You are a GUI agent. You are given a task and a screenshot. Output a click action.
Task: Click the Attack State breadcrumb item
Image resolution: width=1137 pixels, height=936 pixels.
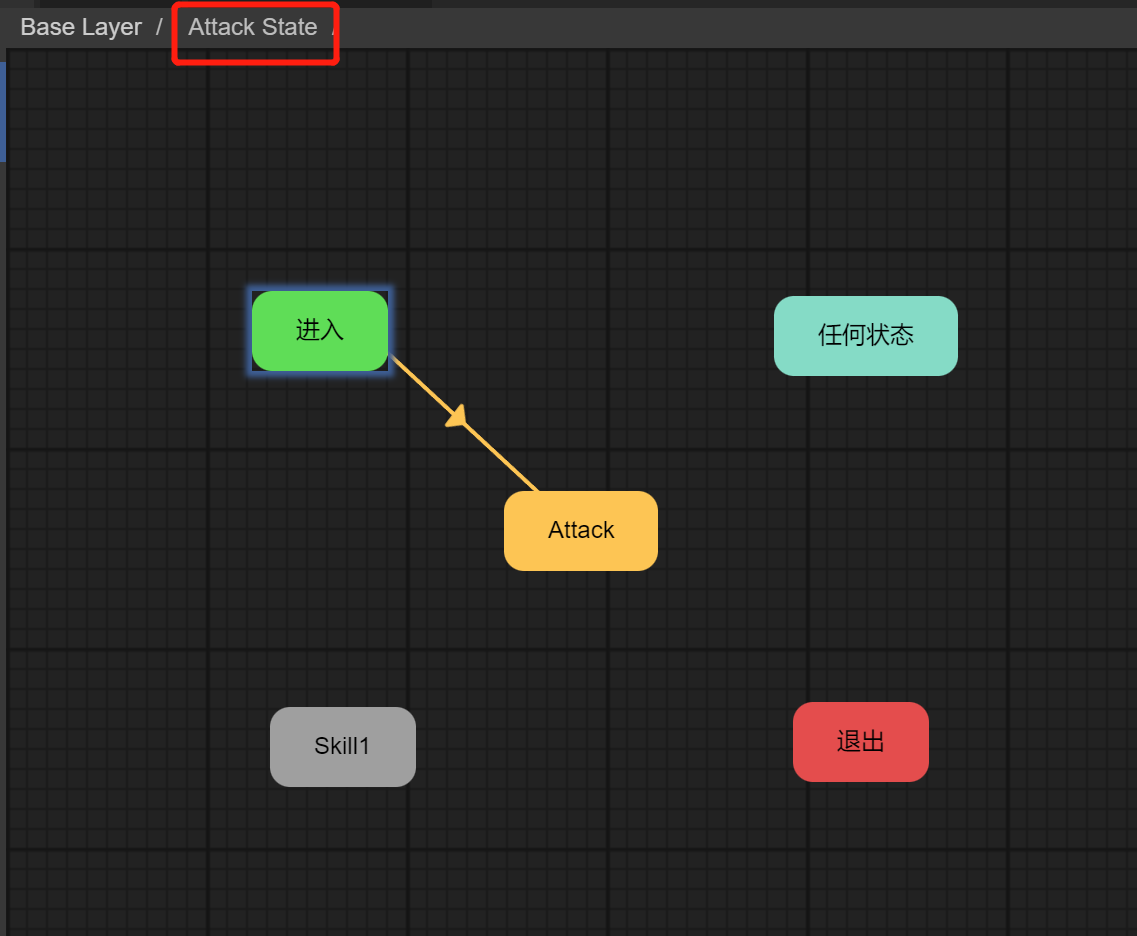[x=252, y=27]
